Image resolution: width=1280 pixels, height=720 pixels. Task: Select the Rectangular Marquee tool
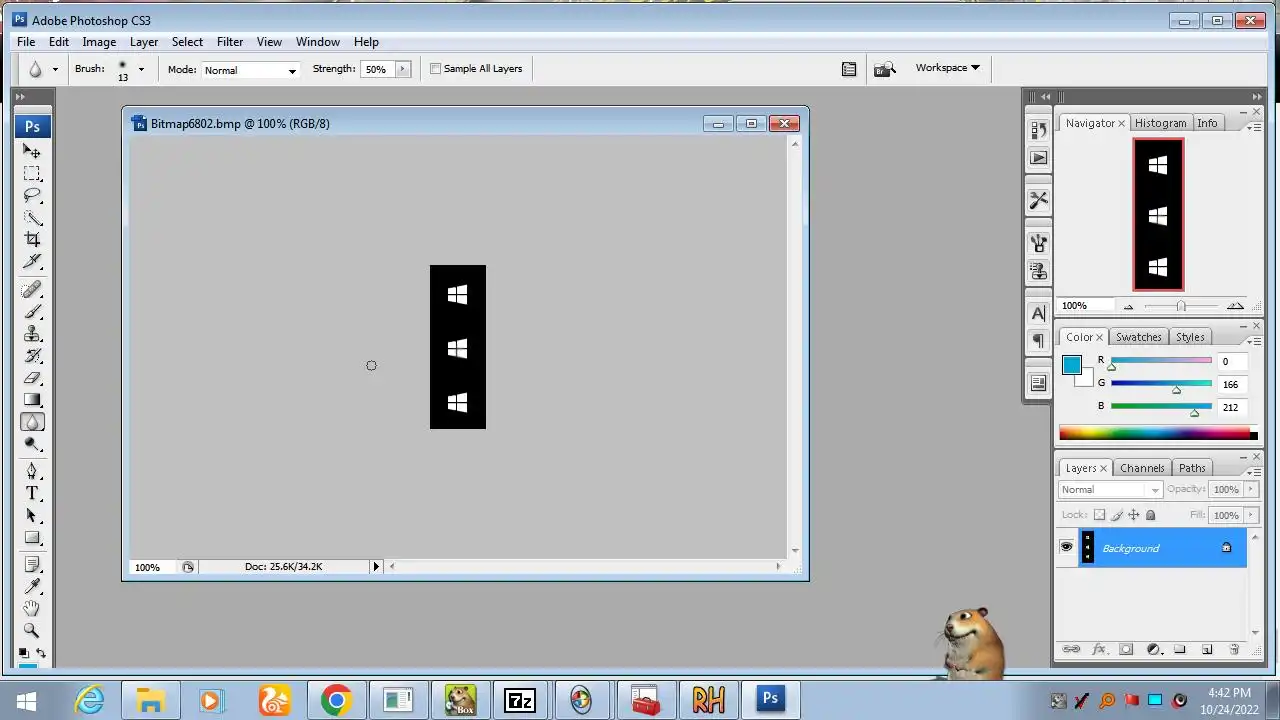[32, 173]
